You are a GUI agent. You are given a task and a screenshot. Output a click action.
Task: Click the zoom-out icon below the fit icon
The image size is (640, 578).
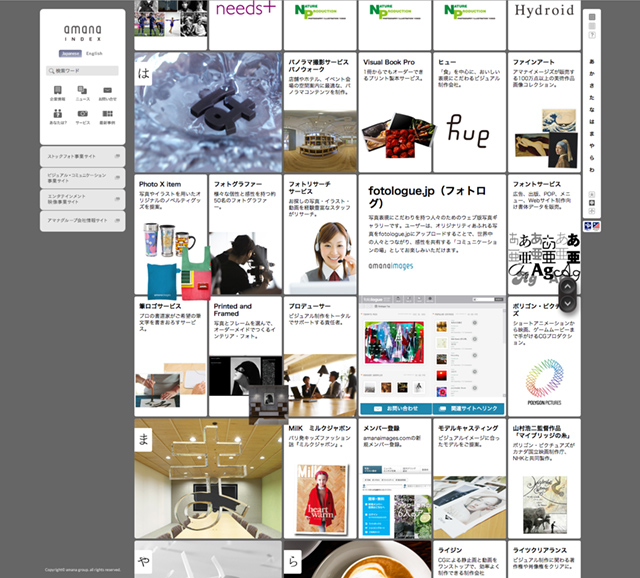click(x=592, y=211)
